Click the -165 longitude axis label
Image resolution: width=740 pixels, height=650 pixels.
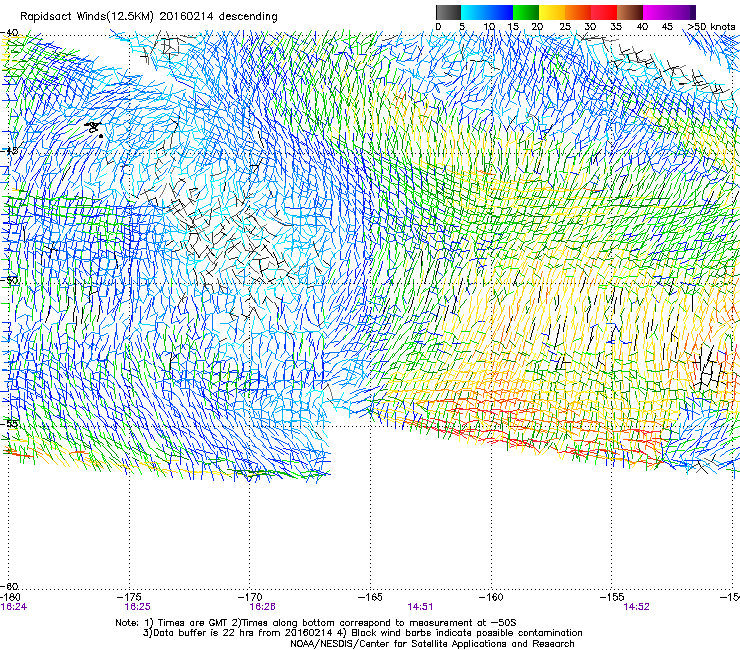pos(370,598)
